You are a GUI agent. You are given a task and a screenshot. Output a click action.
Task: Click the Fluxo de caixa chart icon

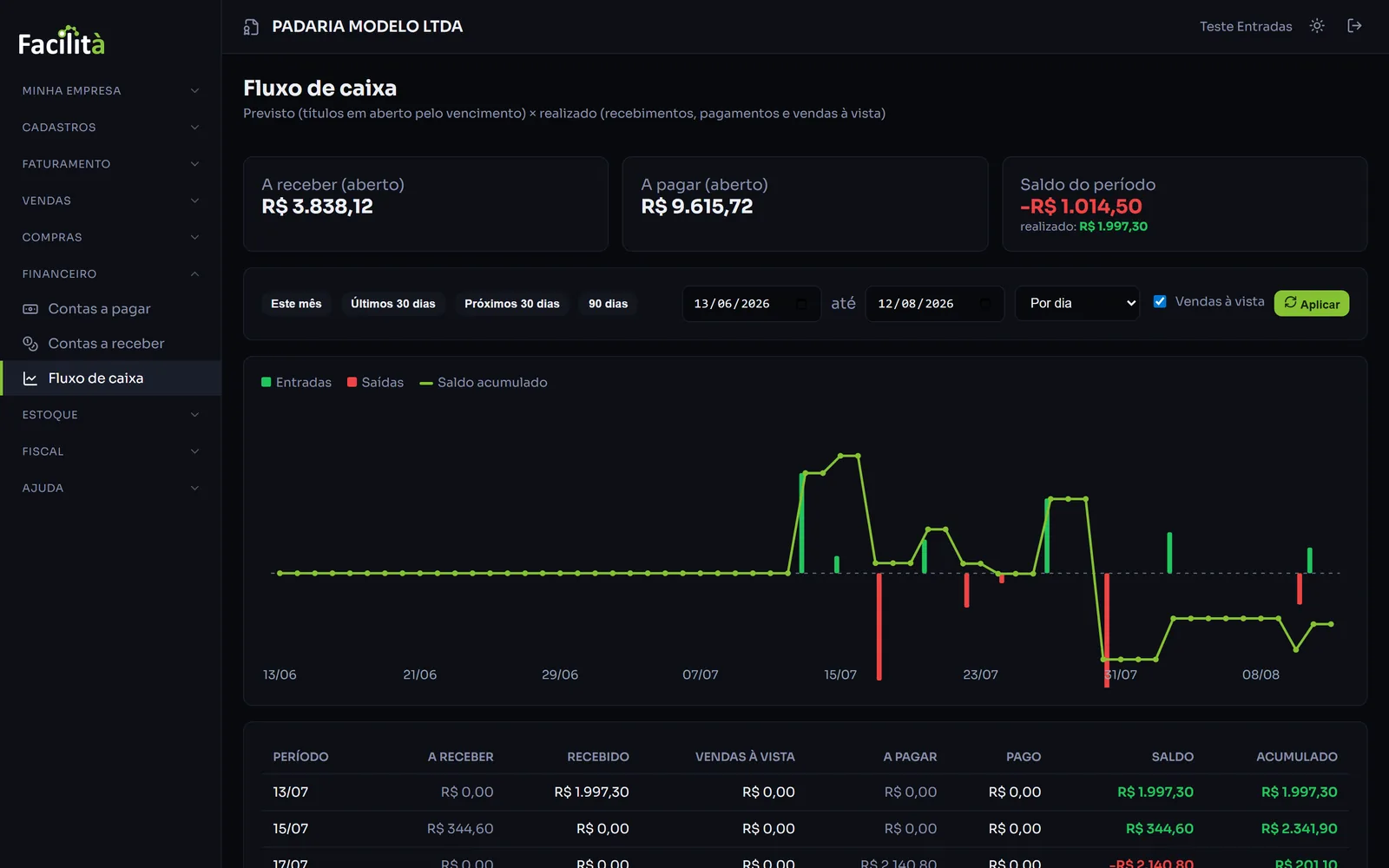(x=30, y=378)
